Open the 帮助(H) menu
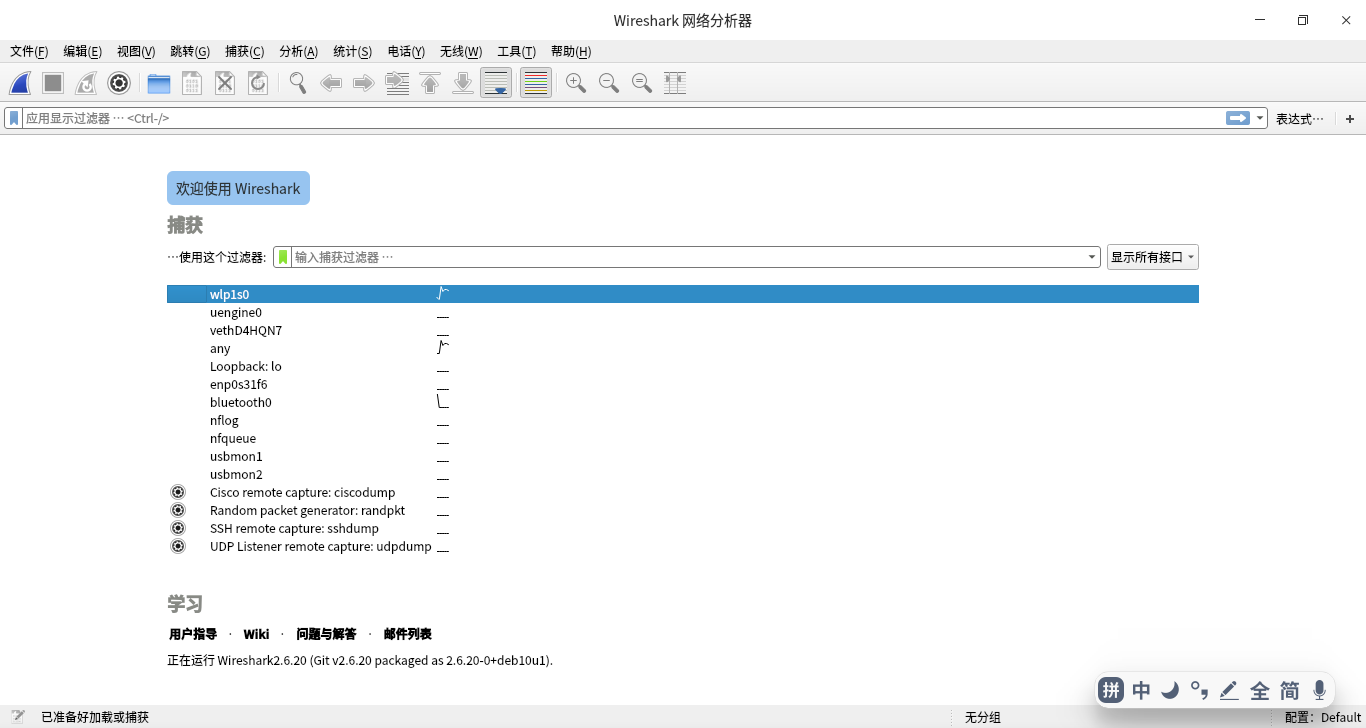Viewport: 1366px width, 728px height. [571, 52]
